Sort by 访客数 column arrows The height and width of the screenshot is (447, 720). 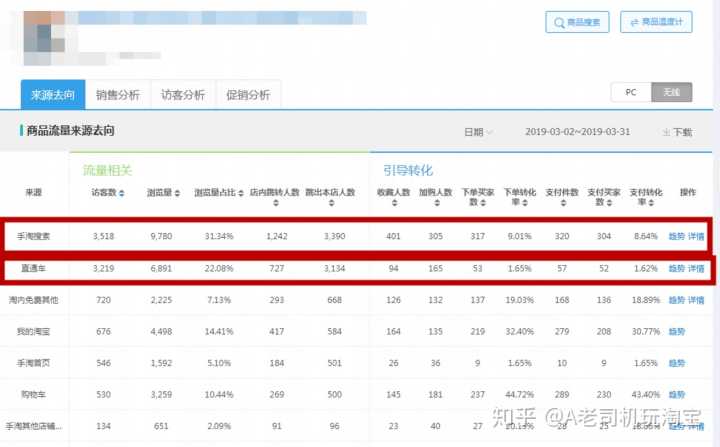(122, 193)
